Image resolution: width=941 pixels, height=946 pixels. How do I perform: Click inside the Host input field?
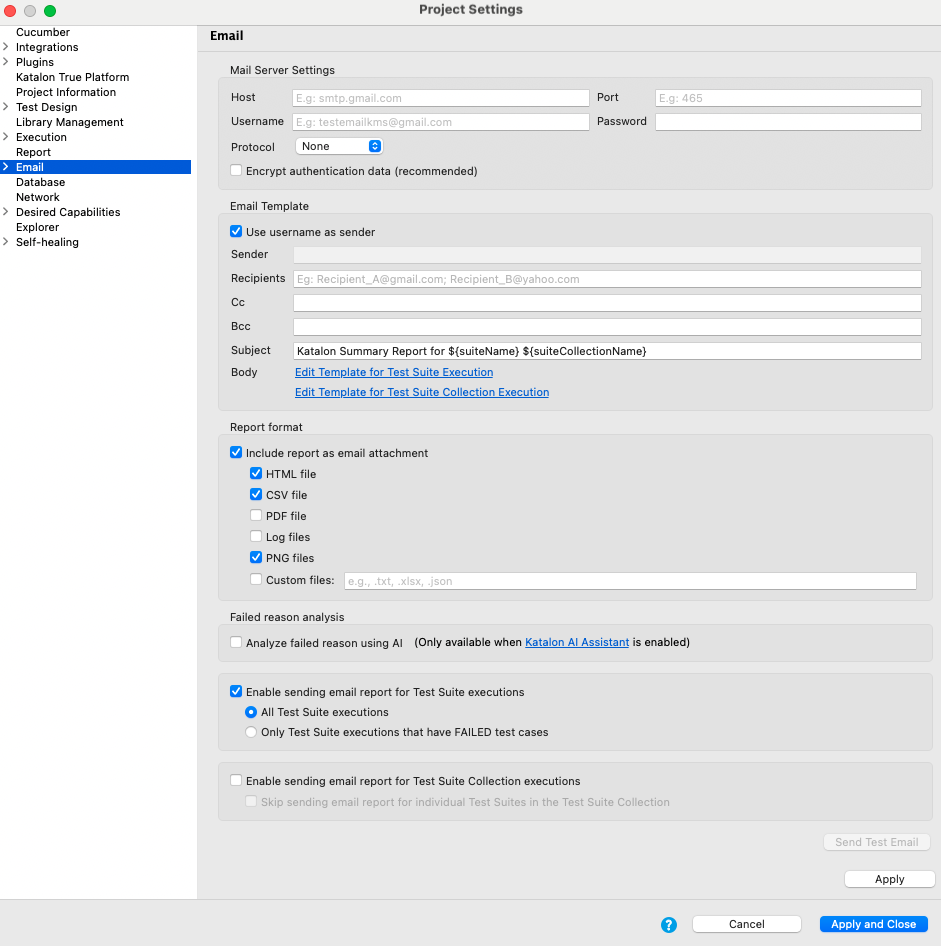[440, 97]
